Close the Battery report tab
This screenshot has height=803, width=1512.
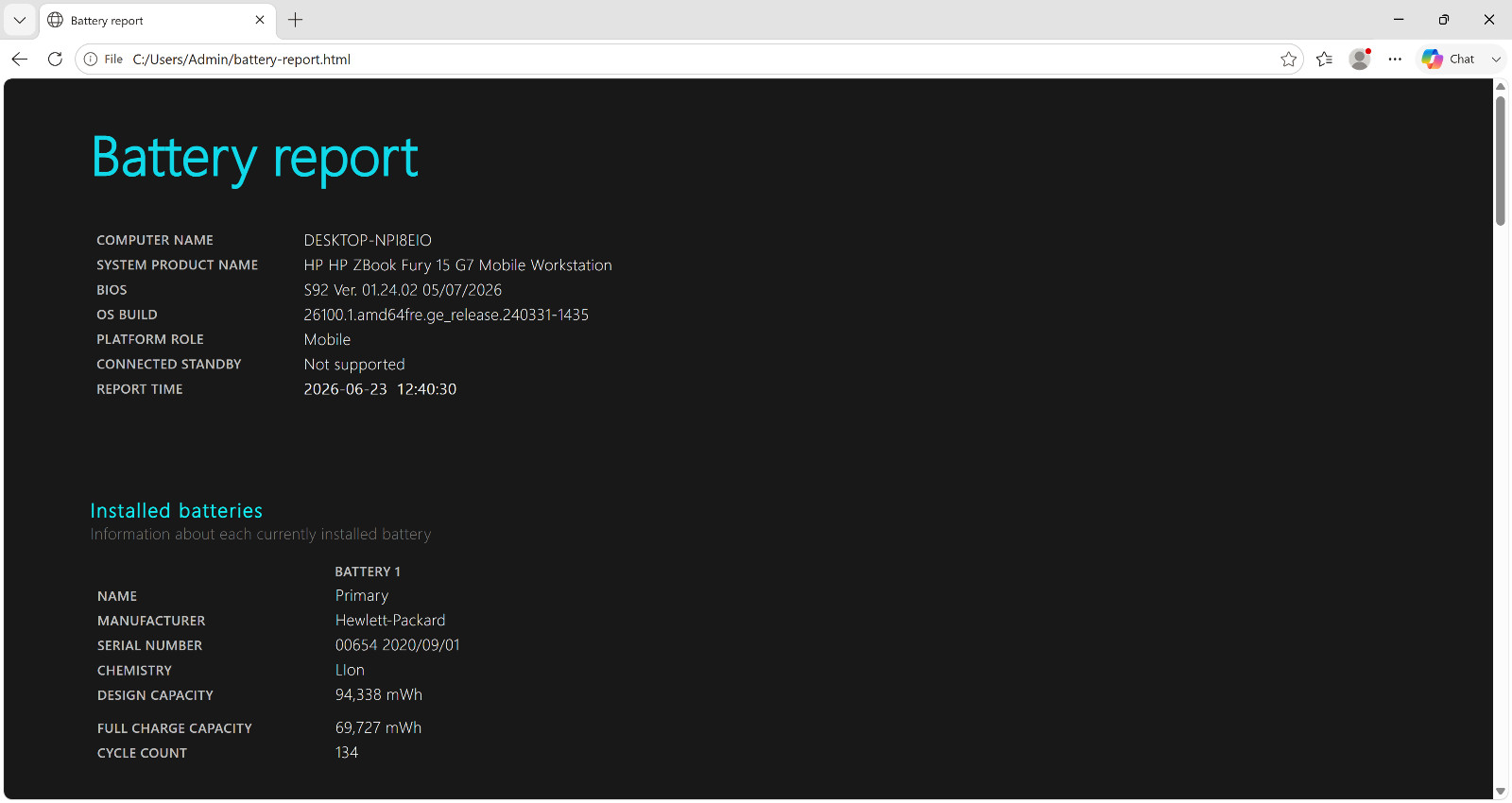click(x=260, y=20)
